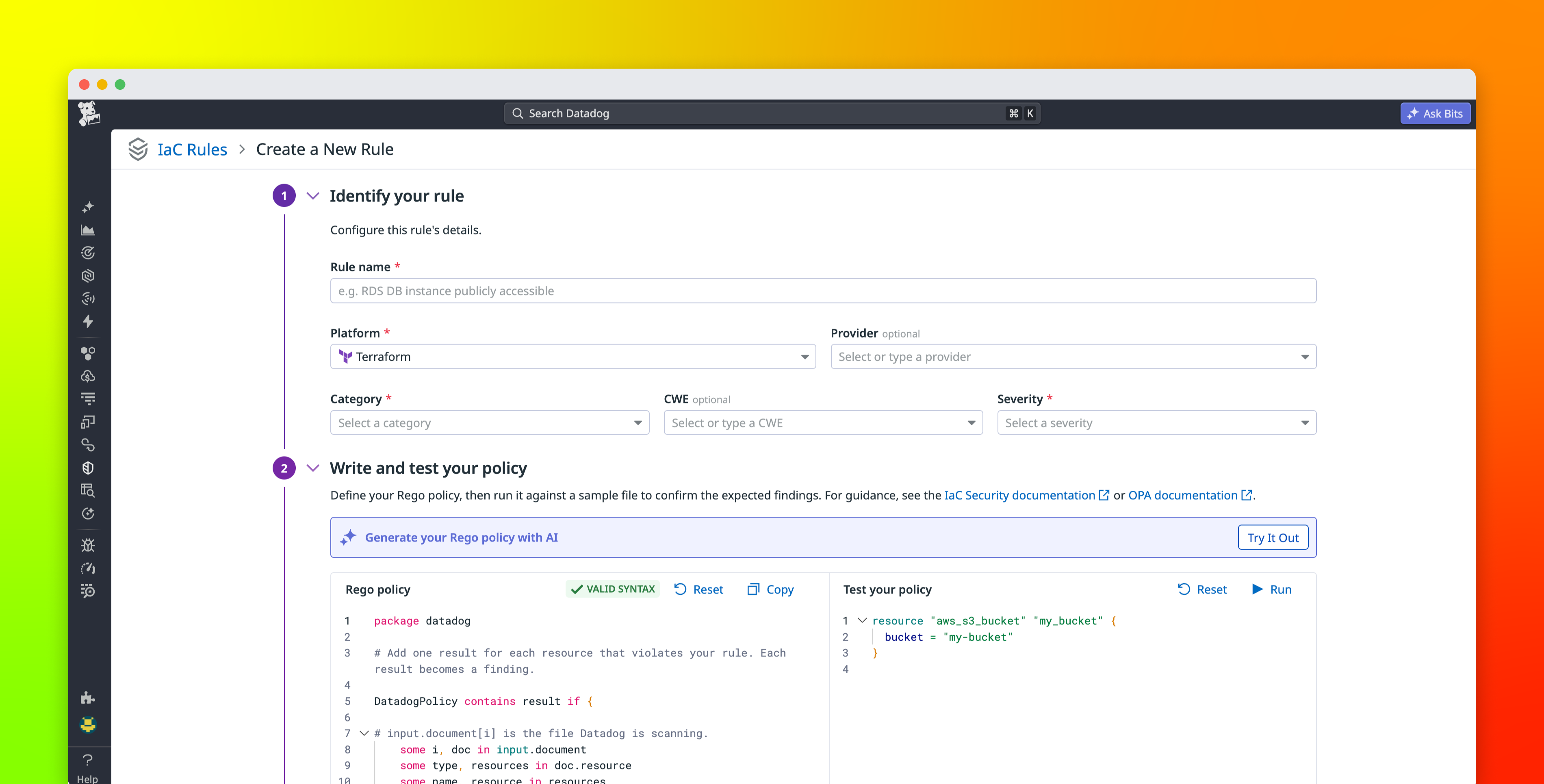Open the APM trace lines sidebar icon
The height and width of the screenshot is (784, 1544).
click(88, 398)
